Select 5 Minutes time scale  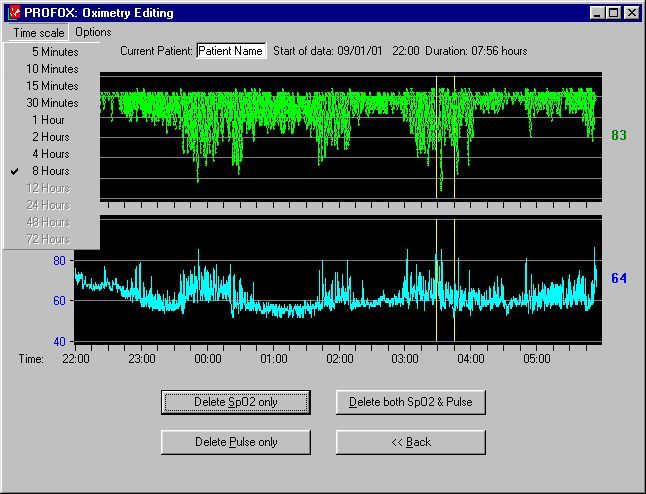51,52
